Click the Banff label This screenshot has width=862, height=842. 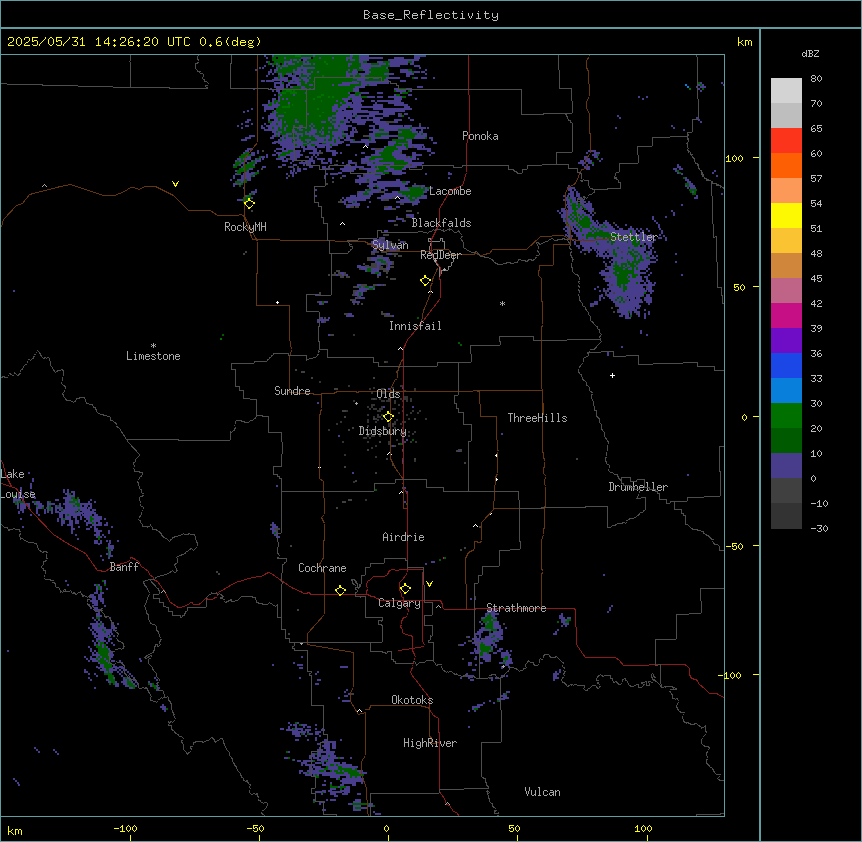click(124, 567)
